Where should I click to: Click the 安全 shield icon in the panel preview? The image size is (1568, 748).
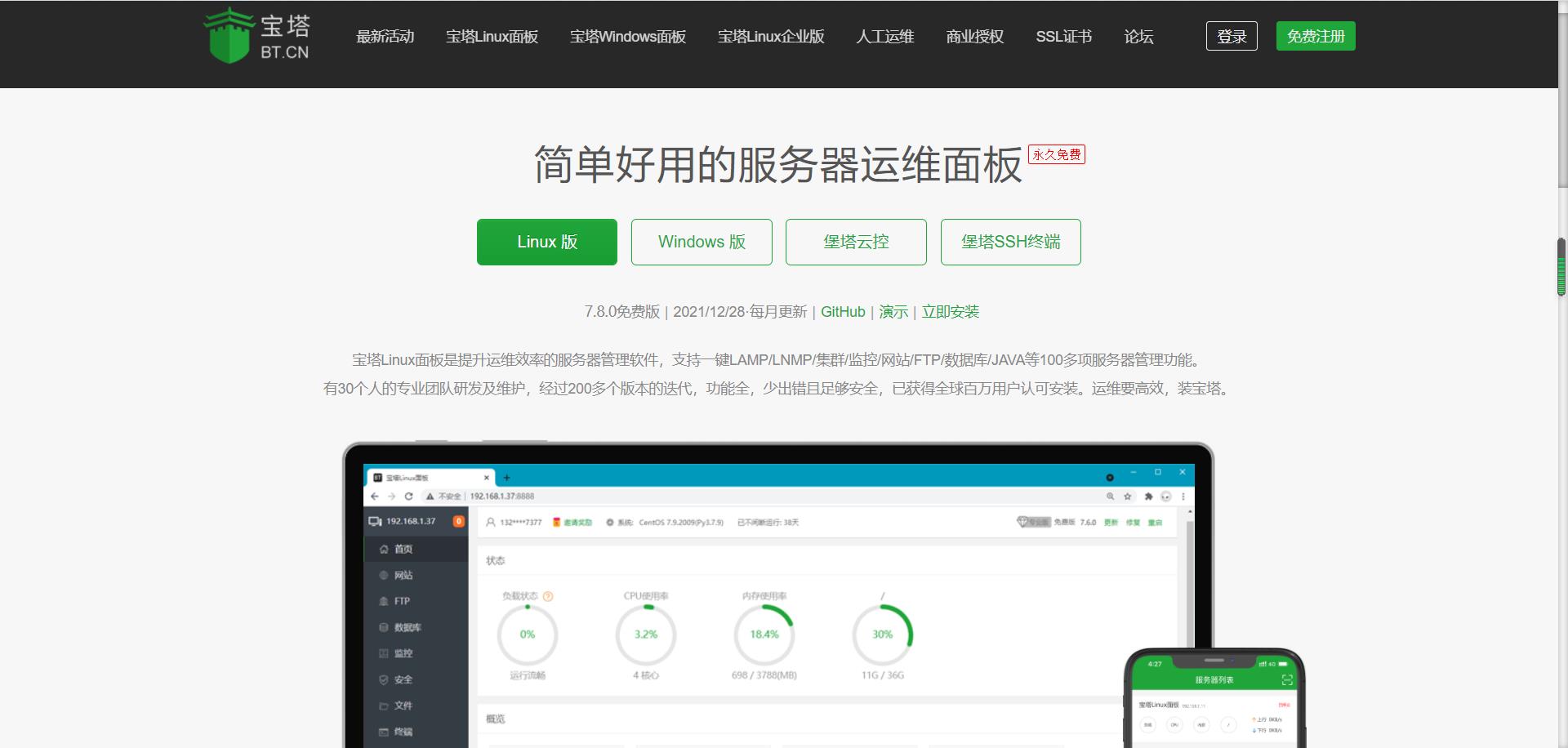(x=384, y=680)
